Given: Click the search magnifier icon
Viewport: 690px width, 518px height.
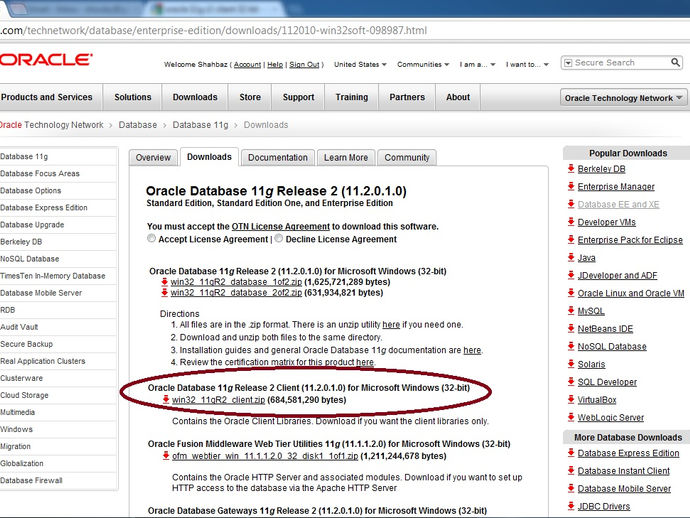Looking at the screenshot, I should tap(675, 62).
